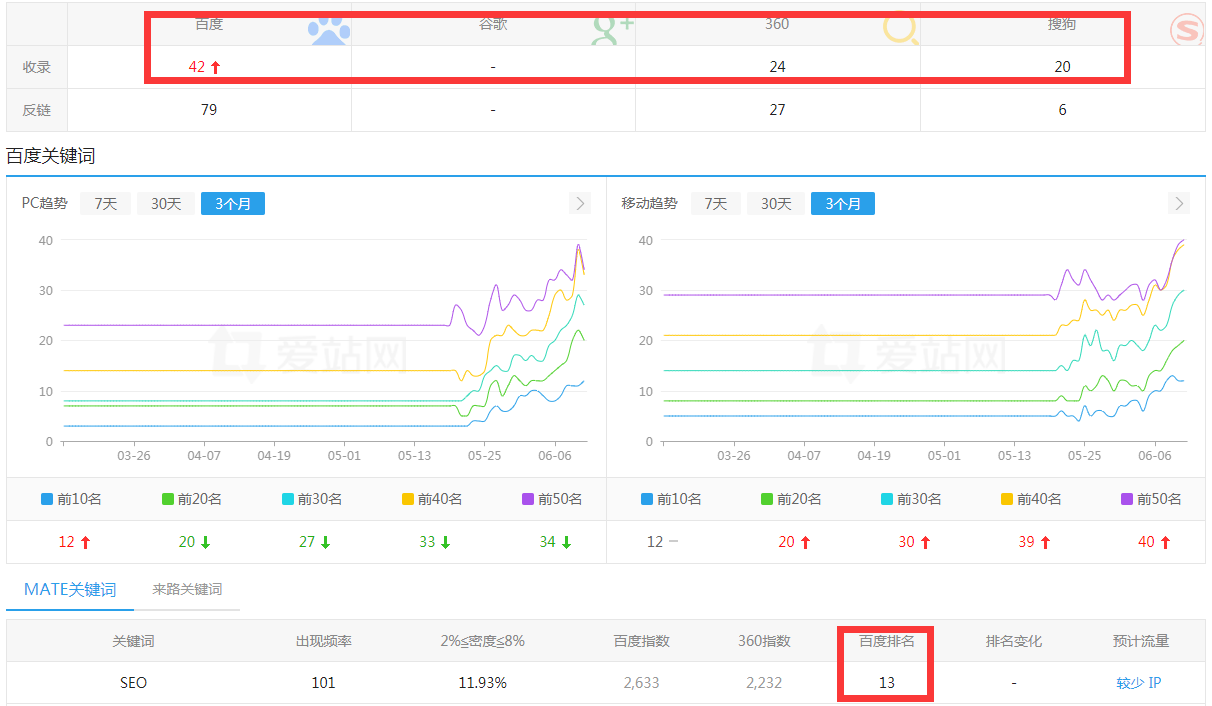The width and height of the screenshot is (1212, 706).
Task: Click Sogou 反链 value 6
Action: (x=1062, y=110)
